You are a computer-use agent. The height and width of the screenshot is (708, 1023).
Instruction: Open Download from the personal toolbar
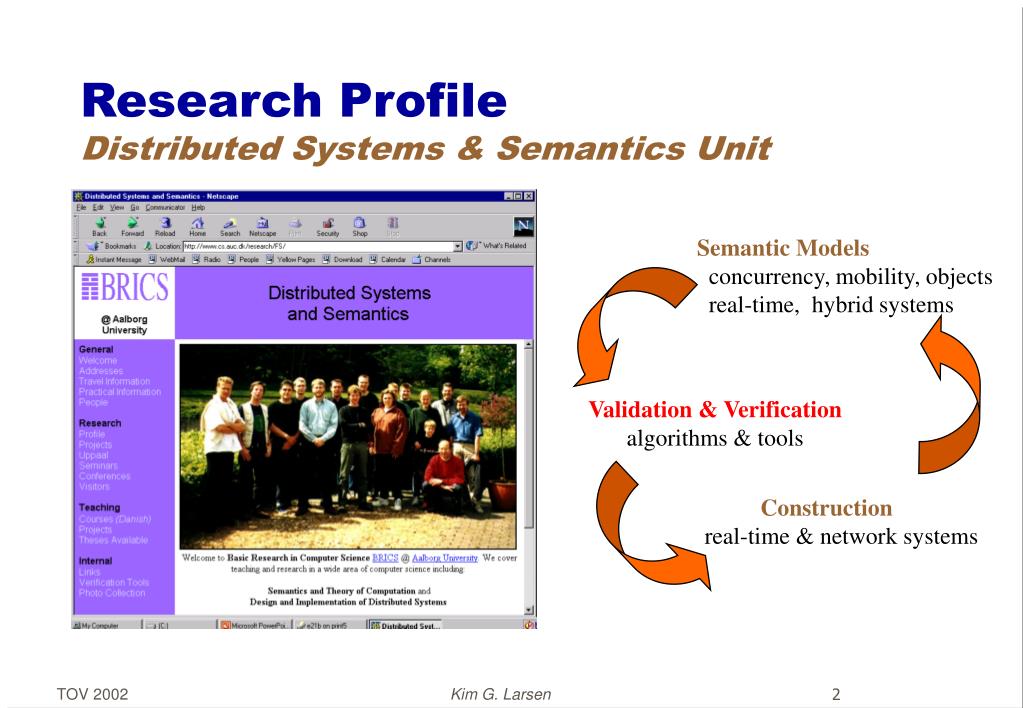tap(343, 260)
